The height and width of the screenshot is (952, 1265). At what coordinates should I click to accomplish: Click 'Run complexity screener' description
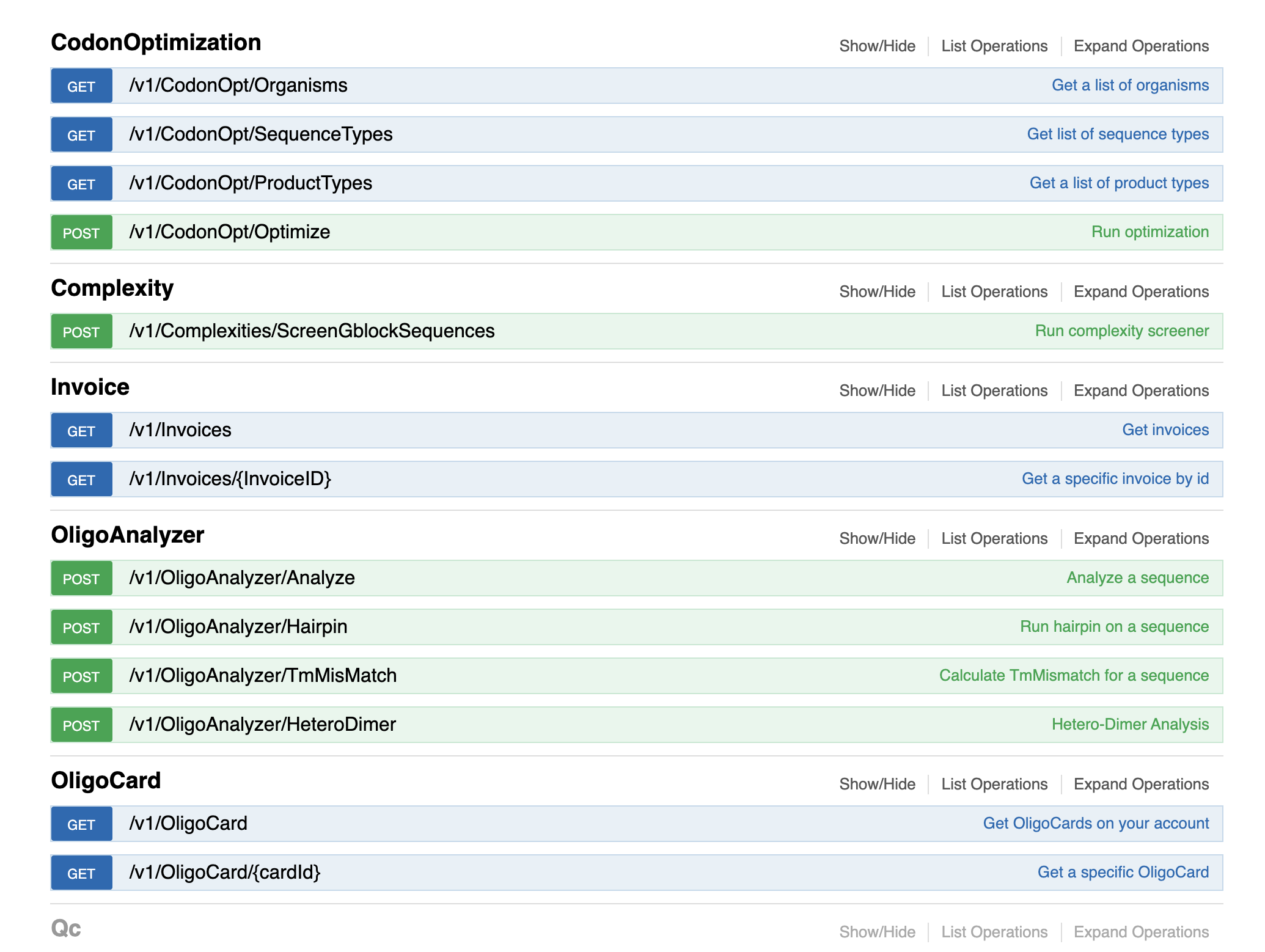pos(1122,331)
